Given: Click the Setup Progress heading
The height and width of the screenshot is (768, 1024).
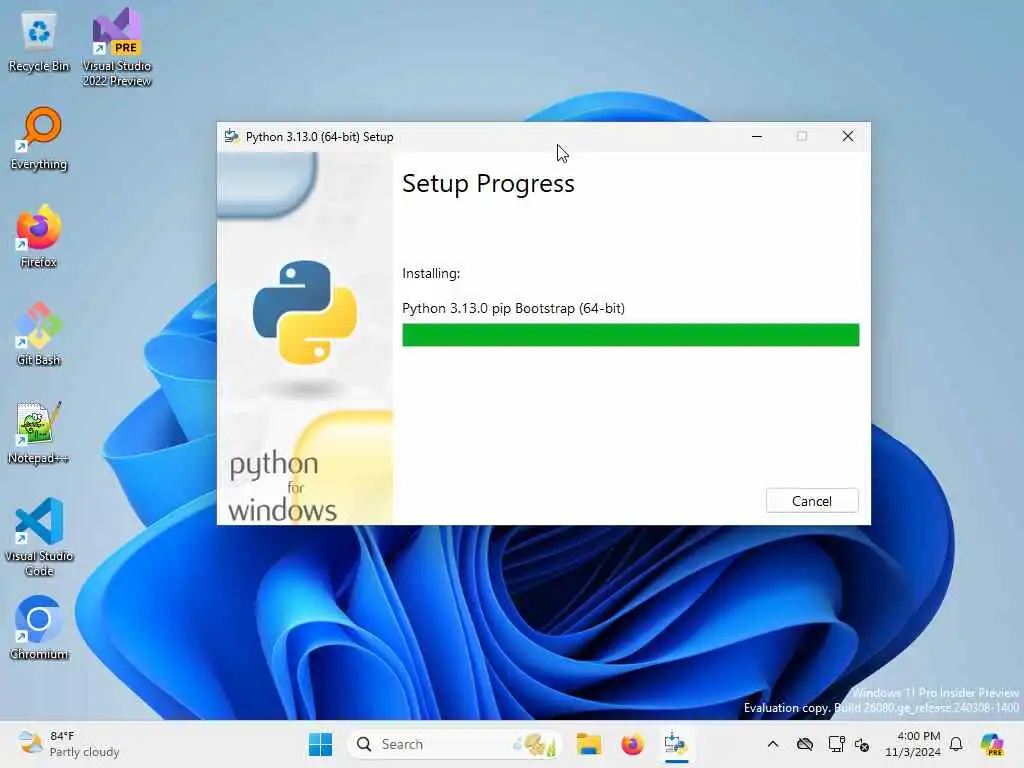Looking at the screenshot, I should tap(488, 184).
